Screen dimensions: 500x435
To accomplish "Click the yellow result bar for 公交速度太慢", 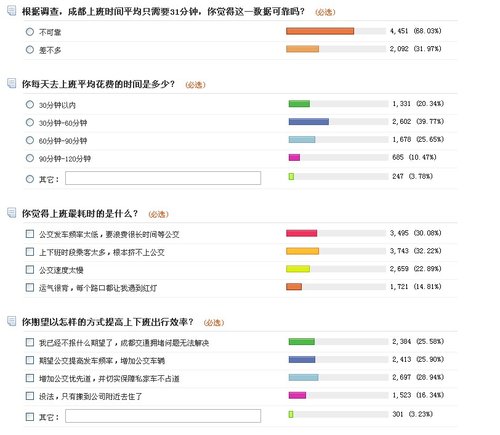I will click(298, 269).
